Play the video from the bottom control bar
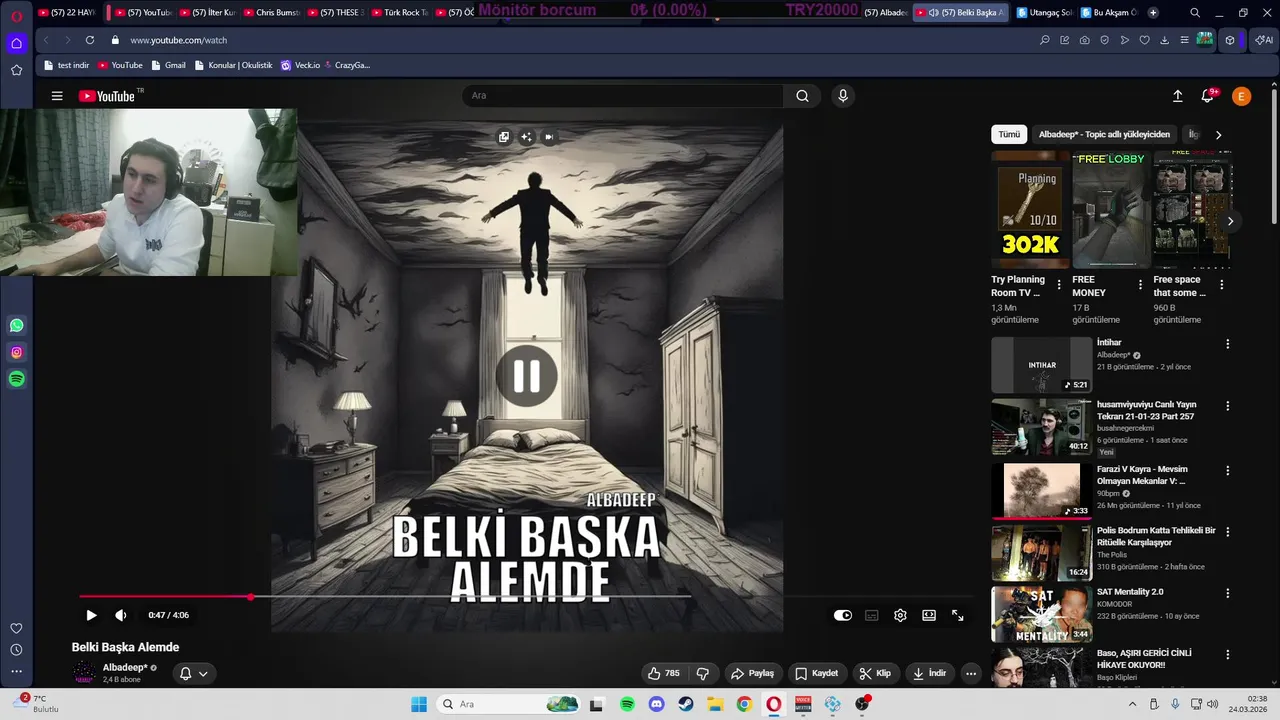Screen dimensions: 1280x720 91,615
